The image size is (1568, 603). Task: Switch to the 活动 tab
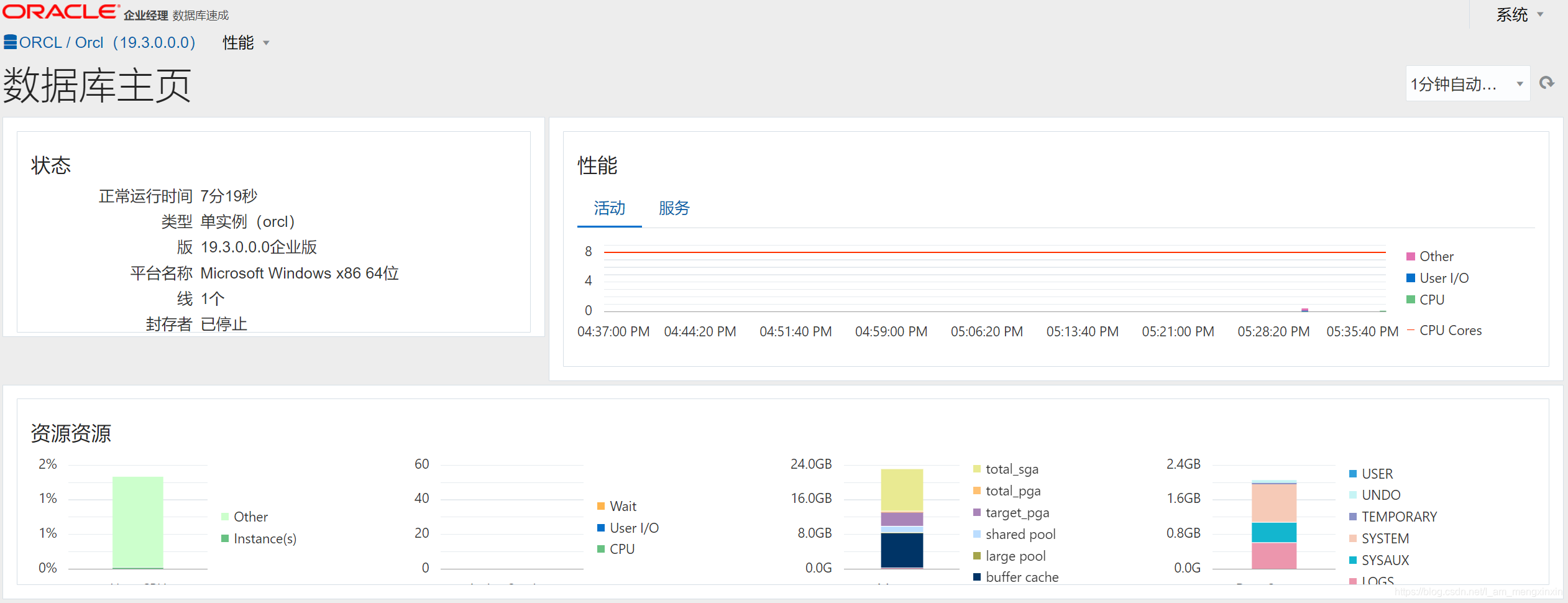coord(609,208)
